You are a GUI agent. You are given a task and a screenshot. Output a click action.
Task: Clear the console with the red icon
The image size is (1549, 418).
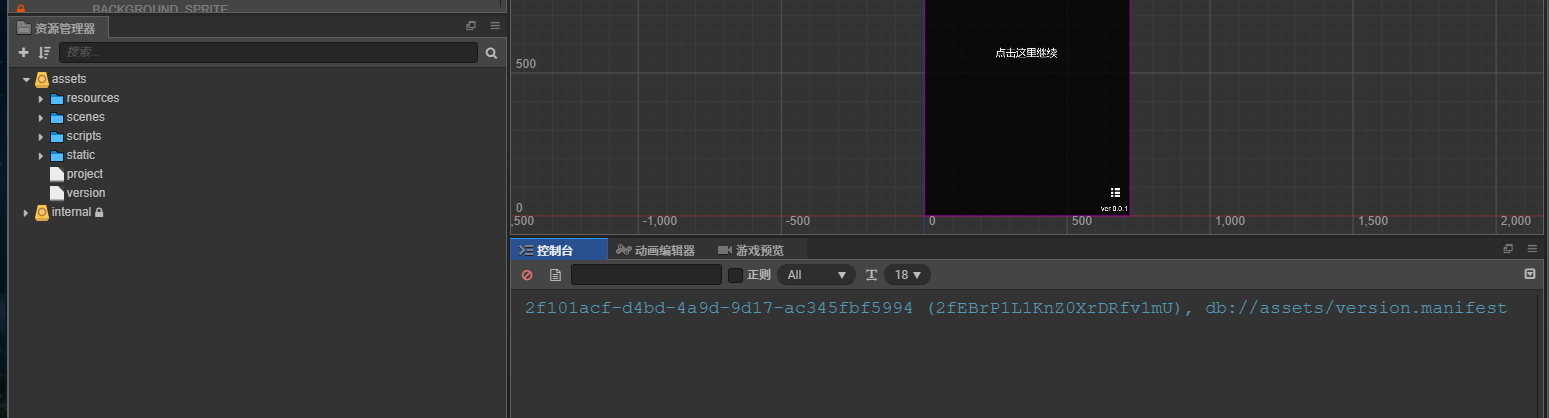(527, 275)
